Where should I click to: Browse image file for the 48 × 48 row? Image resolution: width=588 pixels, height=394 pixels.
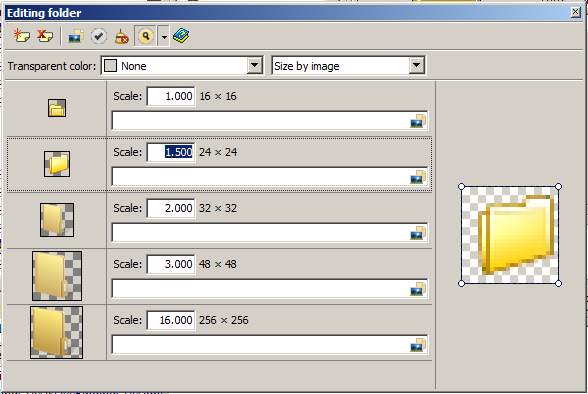coord(418,289)
